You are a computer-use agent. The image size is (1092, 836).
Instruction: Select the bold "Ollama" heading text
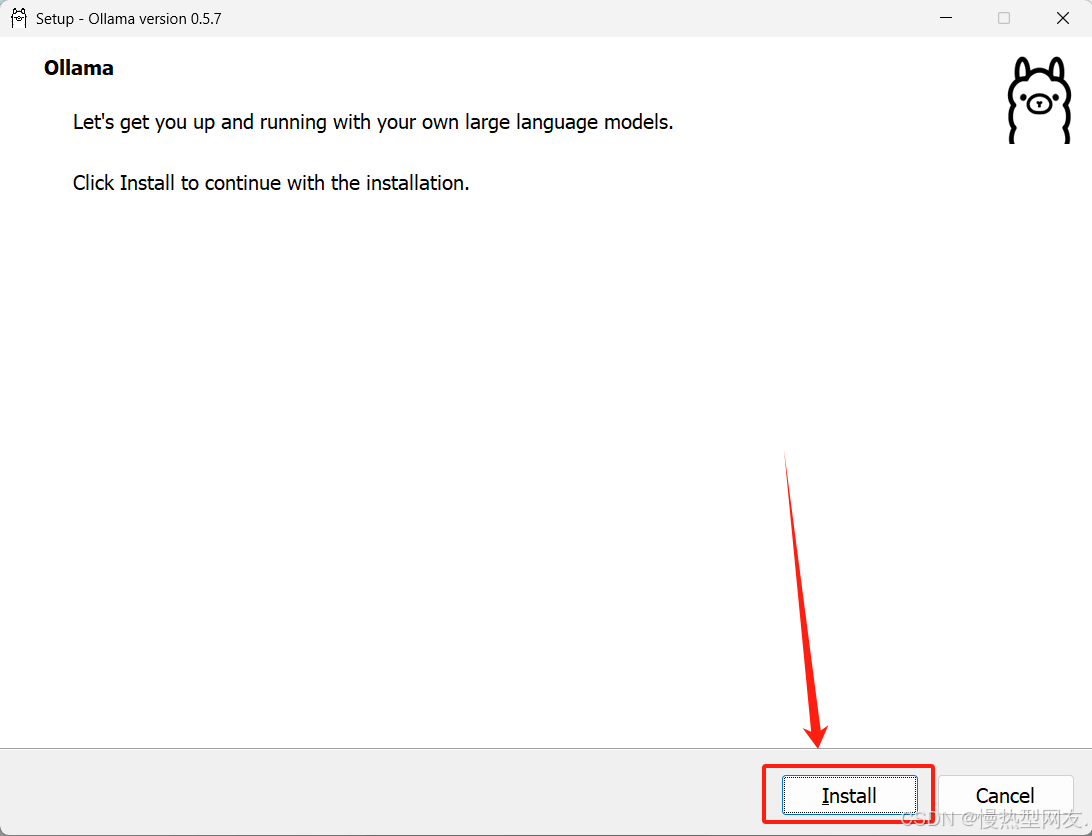pyautogui.click(x=79, y=68)
